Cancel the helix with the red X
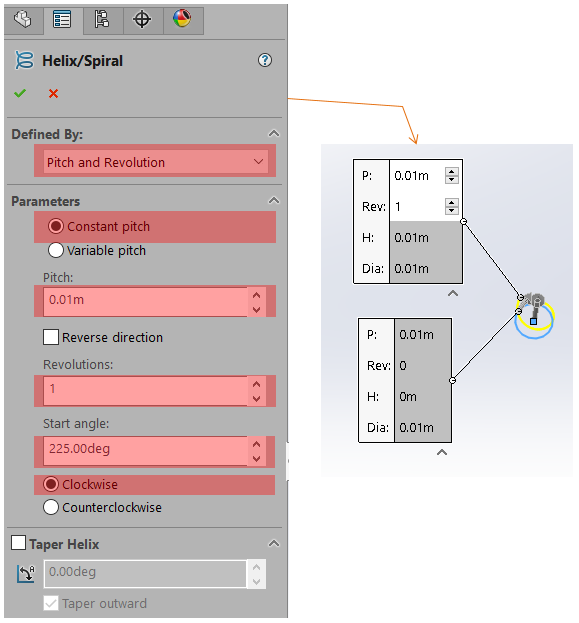The width and height of the screenshot is (579, 623). [x=53, y=94]
